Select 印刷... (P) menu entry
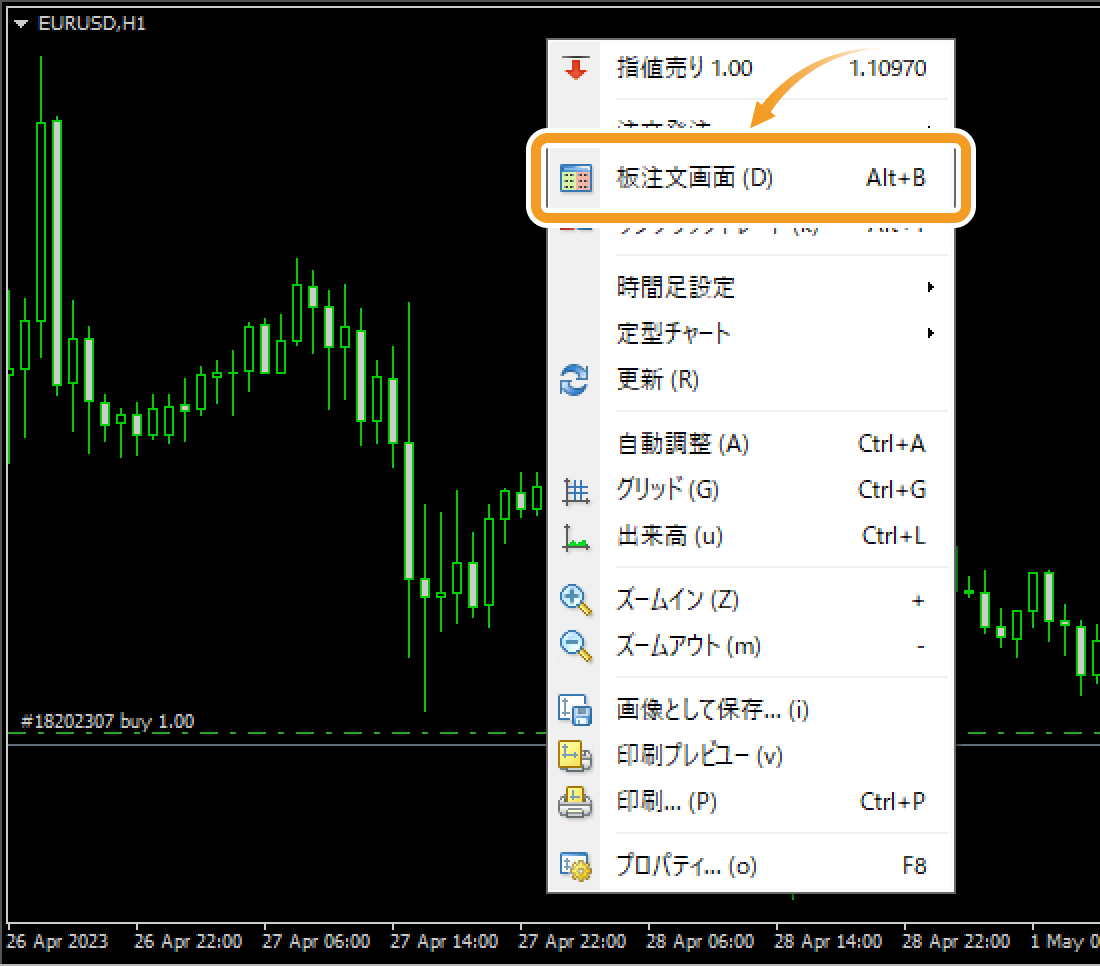Image resolution: width=1100 pixels, height=966 pixels. 751,802
